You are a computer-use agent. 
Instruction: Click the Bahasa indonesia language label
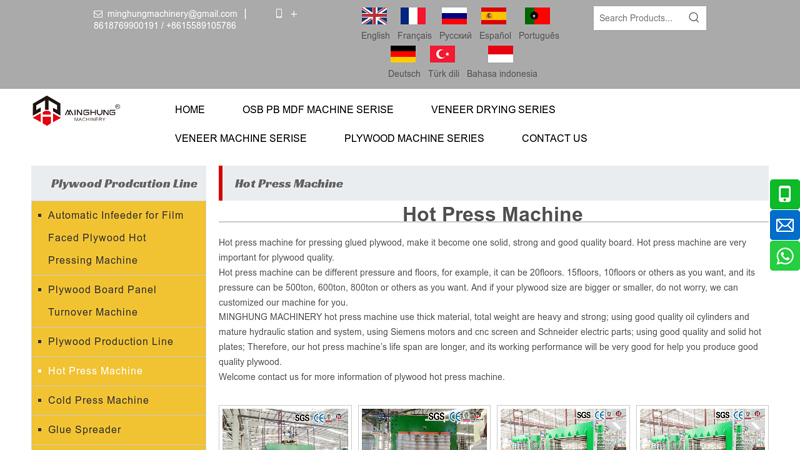(x=502, y=73)
